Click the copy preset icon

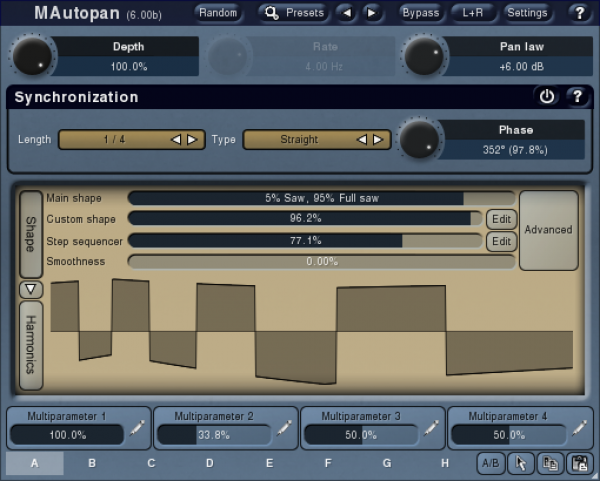coord(550,463)
